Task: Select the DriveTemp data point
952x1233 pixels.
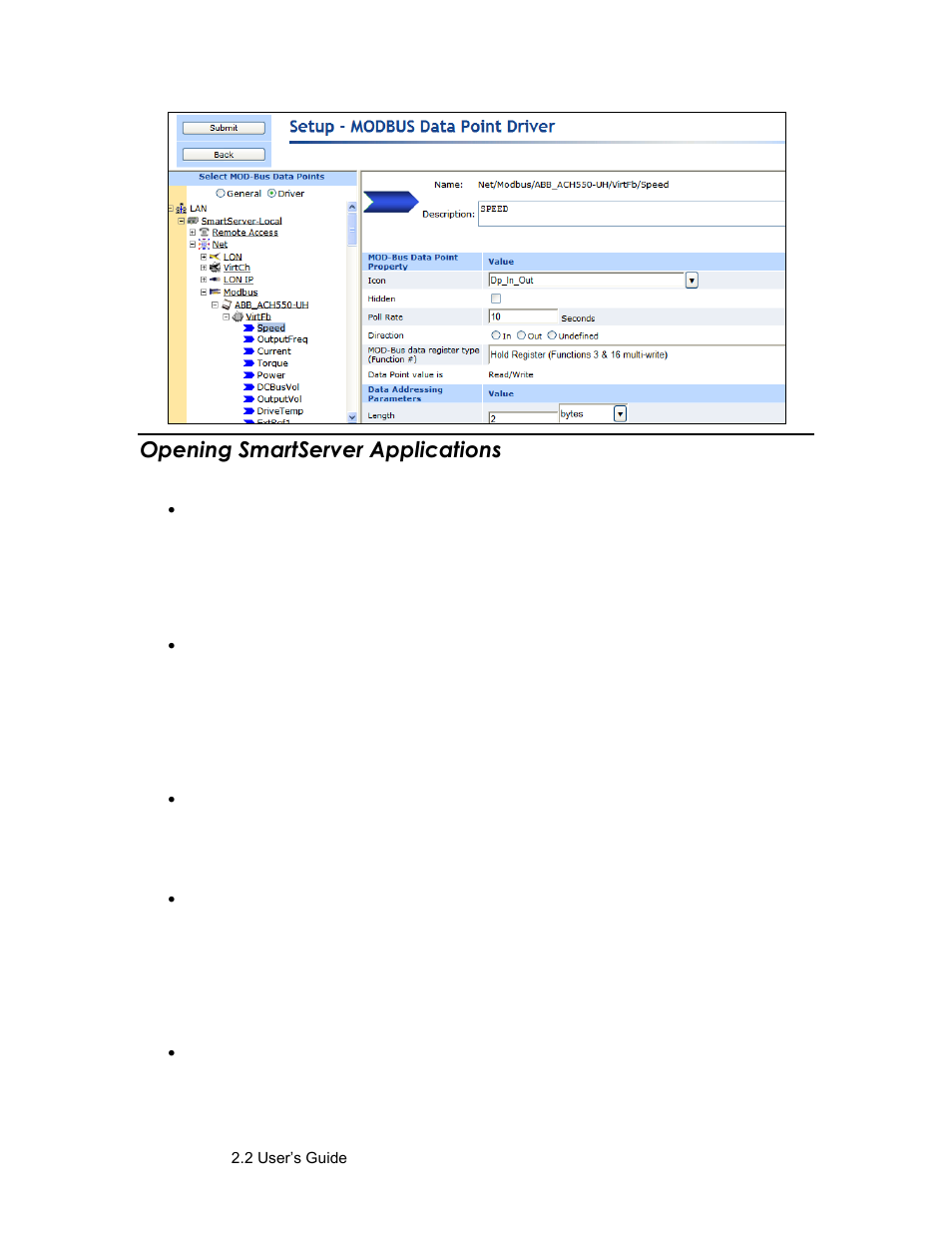Action: 280,411
